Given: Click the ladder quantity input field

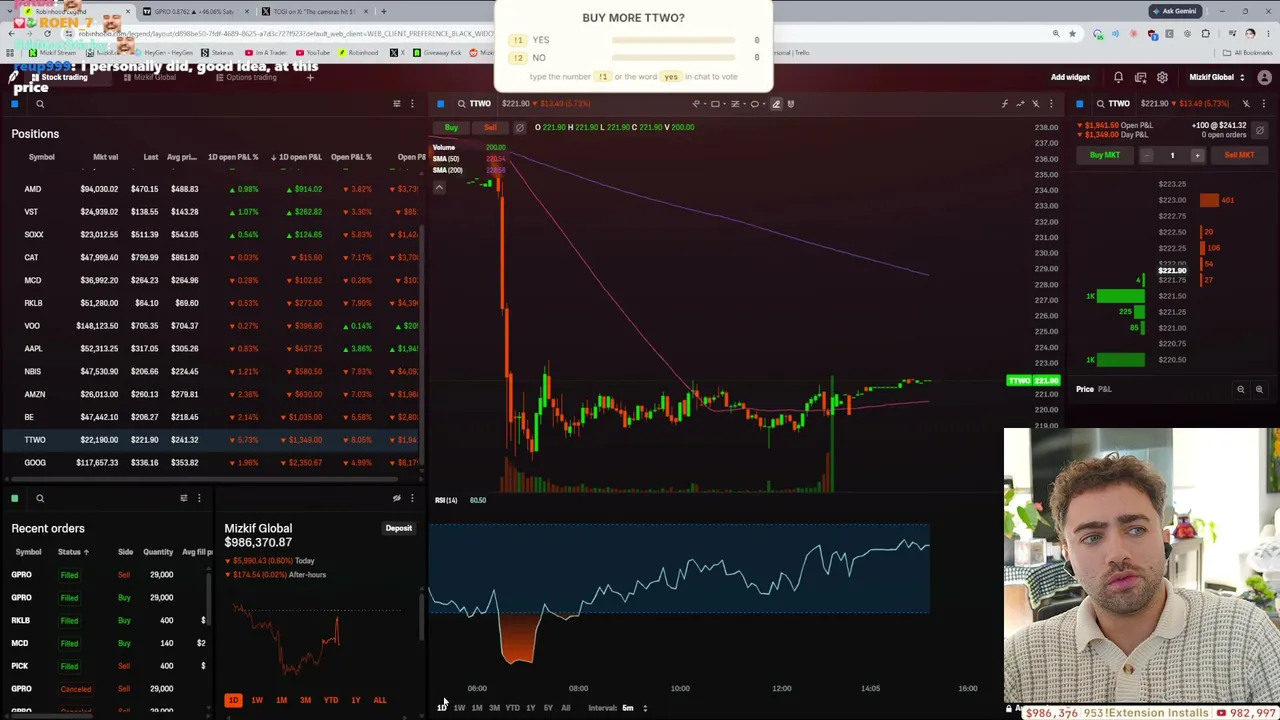Looking at the screenshot, I should 1172,155.
